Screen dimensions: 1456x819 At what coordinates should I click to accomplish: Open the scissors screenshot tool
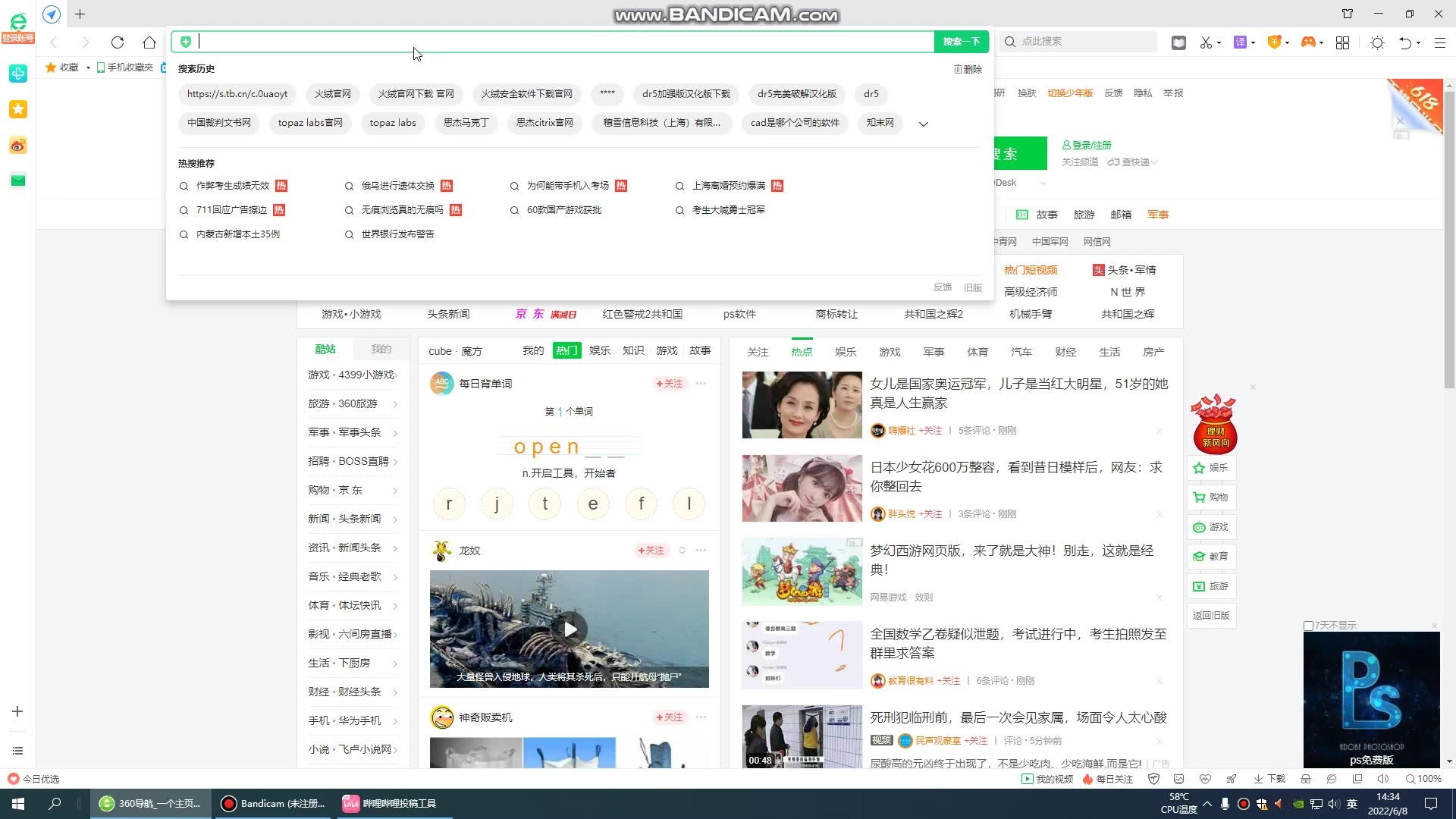1206,42
